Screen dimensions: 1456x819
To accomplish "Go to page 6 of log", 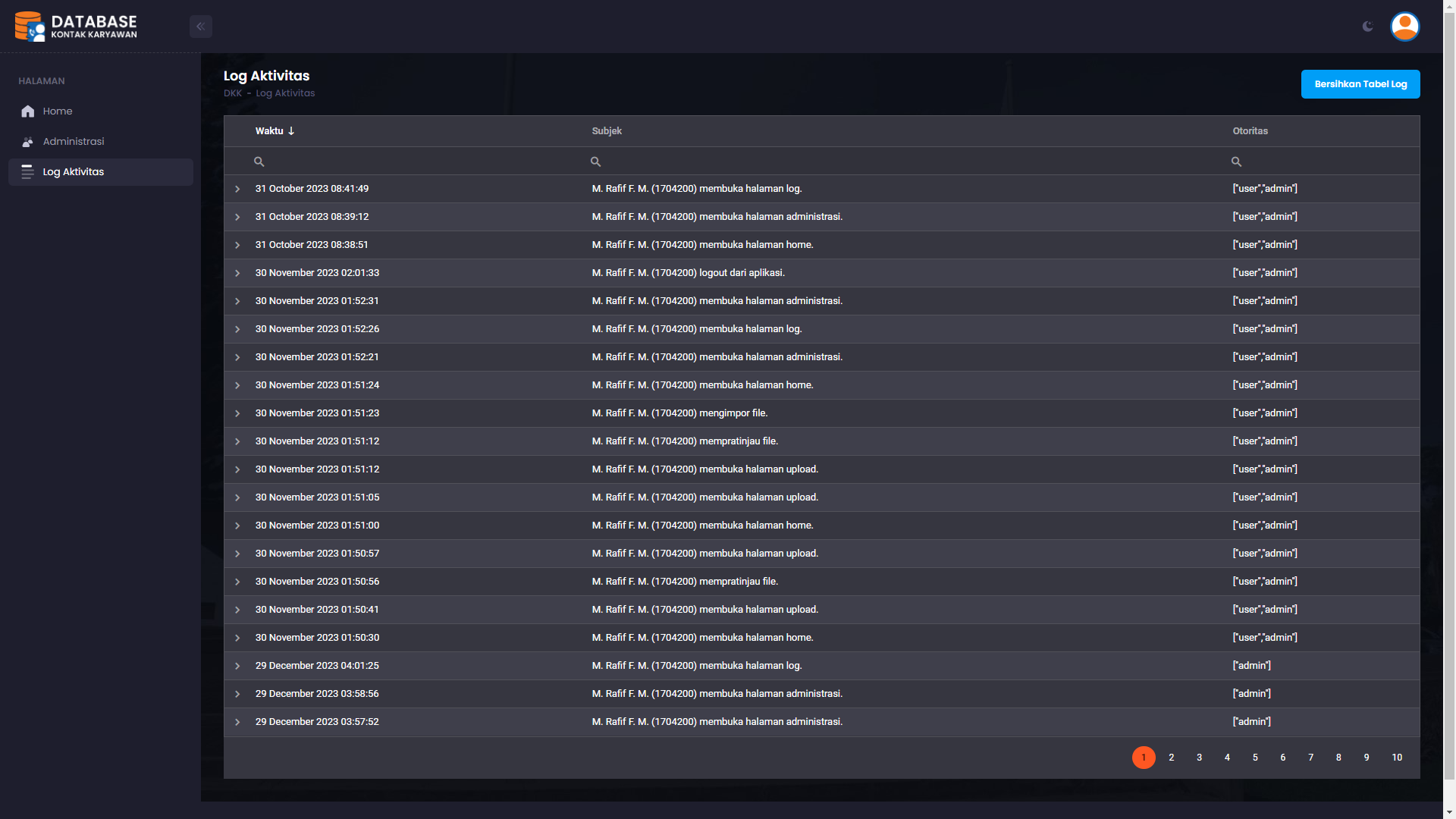I will (x=1283, y=758).
